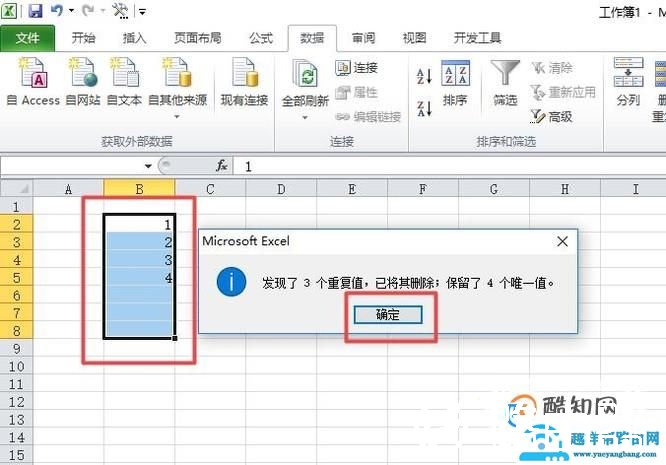Expand the 自其他来源 dropdown arrow
This screenshot has width=666, height=465.
pyautogui.click(x=177, y=117)
